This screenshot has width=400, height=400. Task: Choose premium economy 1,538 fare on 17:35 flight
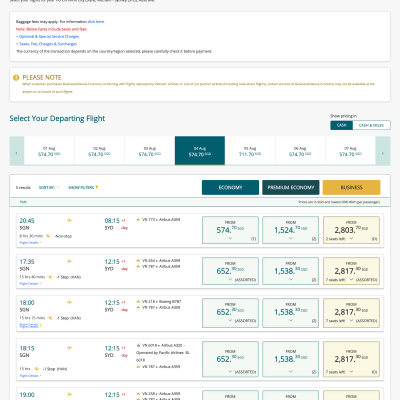pos(291,271)
